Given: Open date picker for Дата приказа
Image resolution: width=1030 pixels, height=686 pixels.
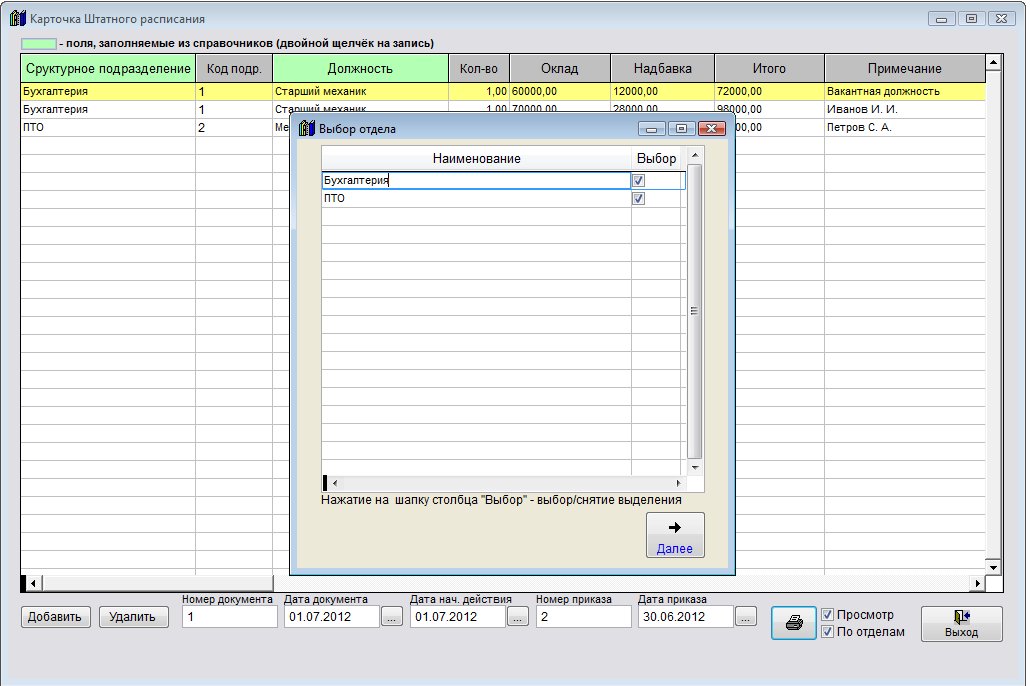Looking at the screenshot, I should pos(746,616).
